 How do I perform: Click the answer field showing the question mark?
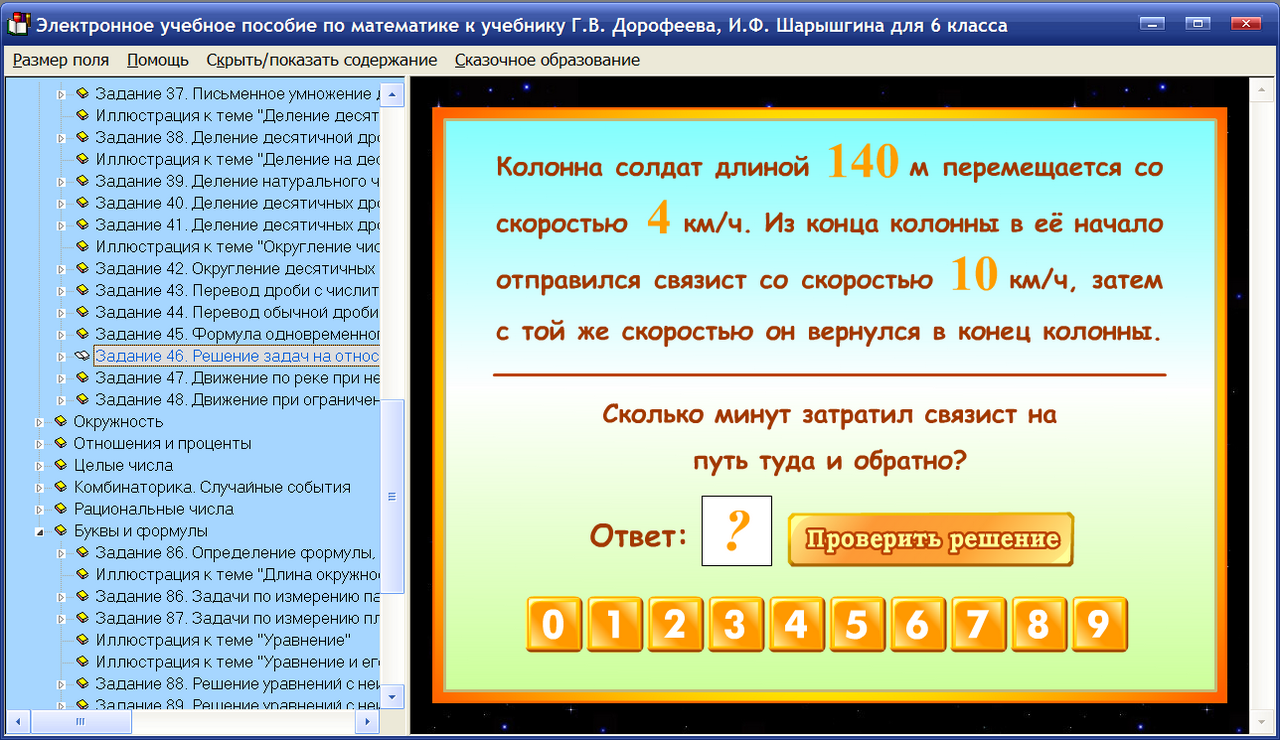point(737,530)
